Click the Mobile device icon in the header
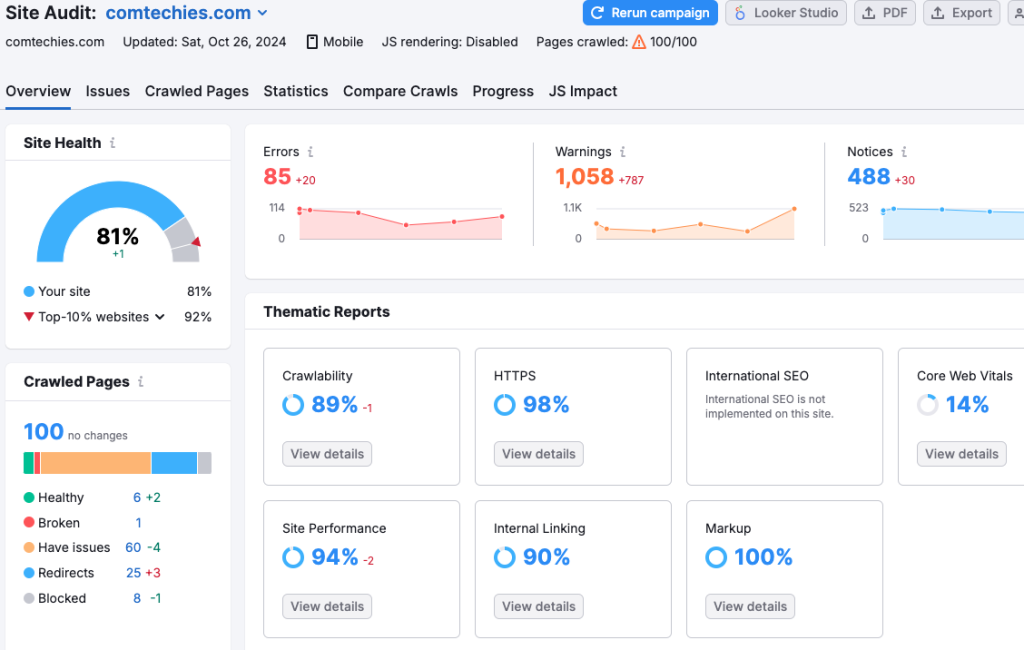Screen dimensions: 1024x650 (x=313, y=42)
